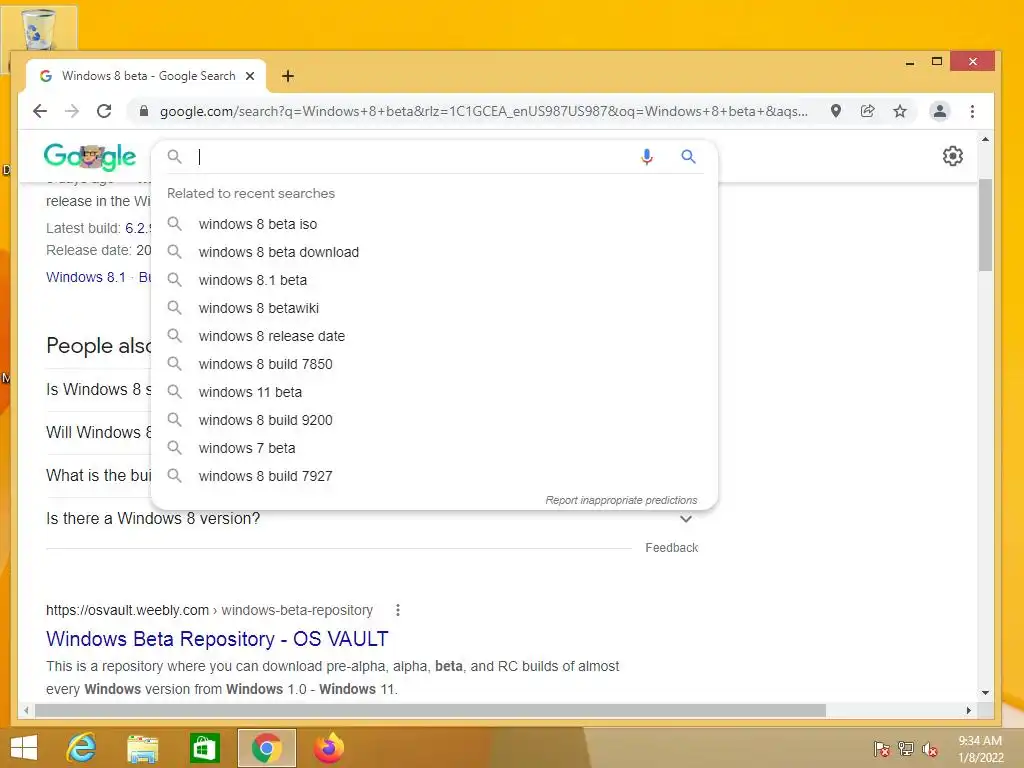Maximize the Chrome window

(x=936, y=61)
